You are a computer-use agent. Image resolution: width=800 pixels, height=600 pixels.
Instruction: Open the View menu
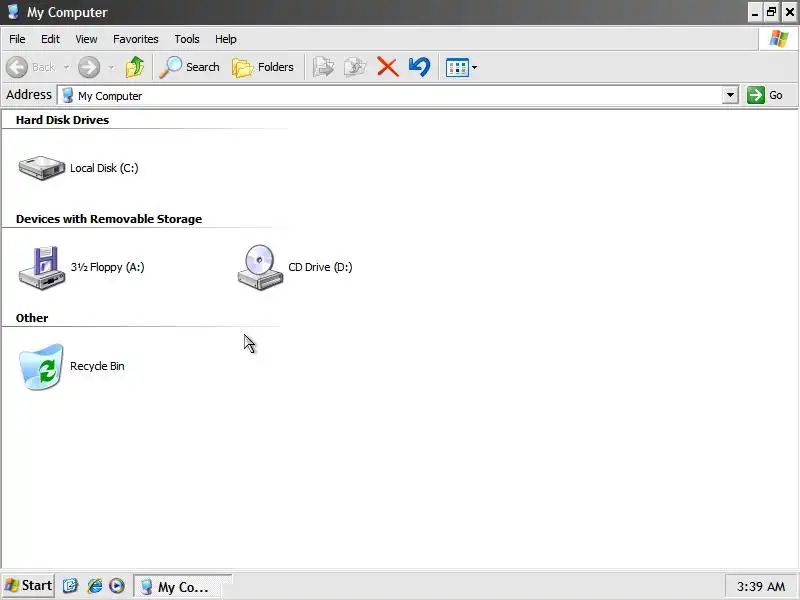point(86,39)
